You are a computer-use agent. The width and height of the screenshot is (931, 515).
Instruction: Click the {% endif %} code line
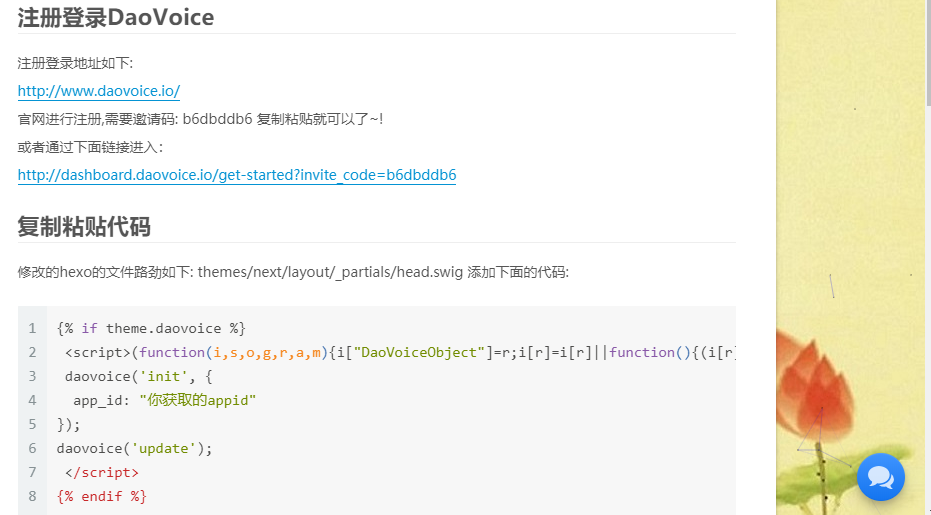point(102,496)
